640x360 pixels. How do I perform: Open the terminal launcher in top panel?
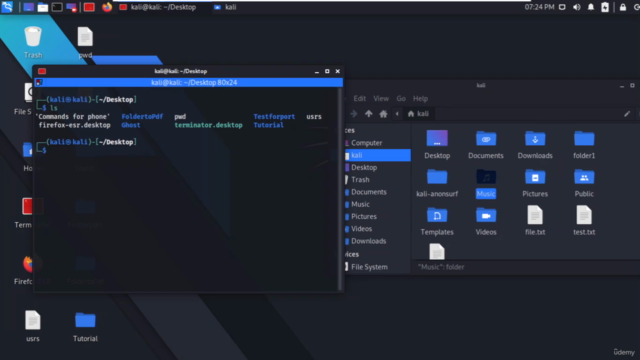[57, 7]
